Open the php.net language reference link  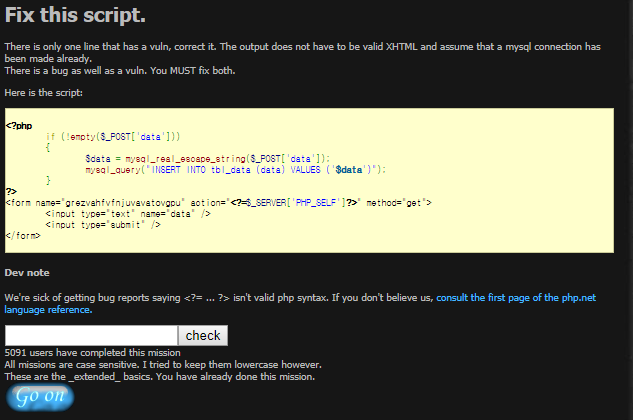tap(300, 304)
